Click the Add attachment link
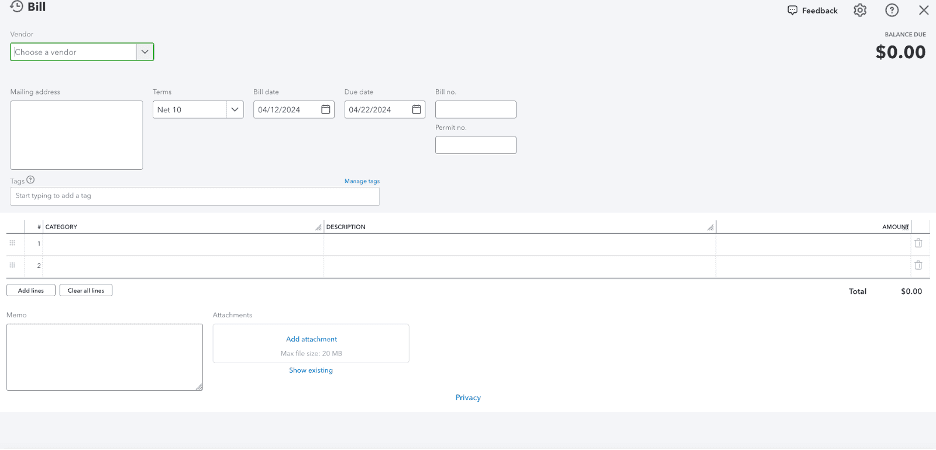 (311, 339)
